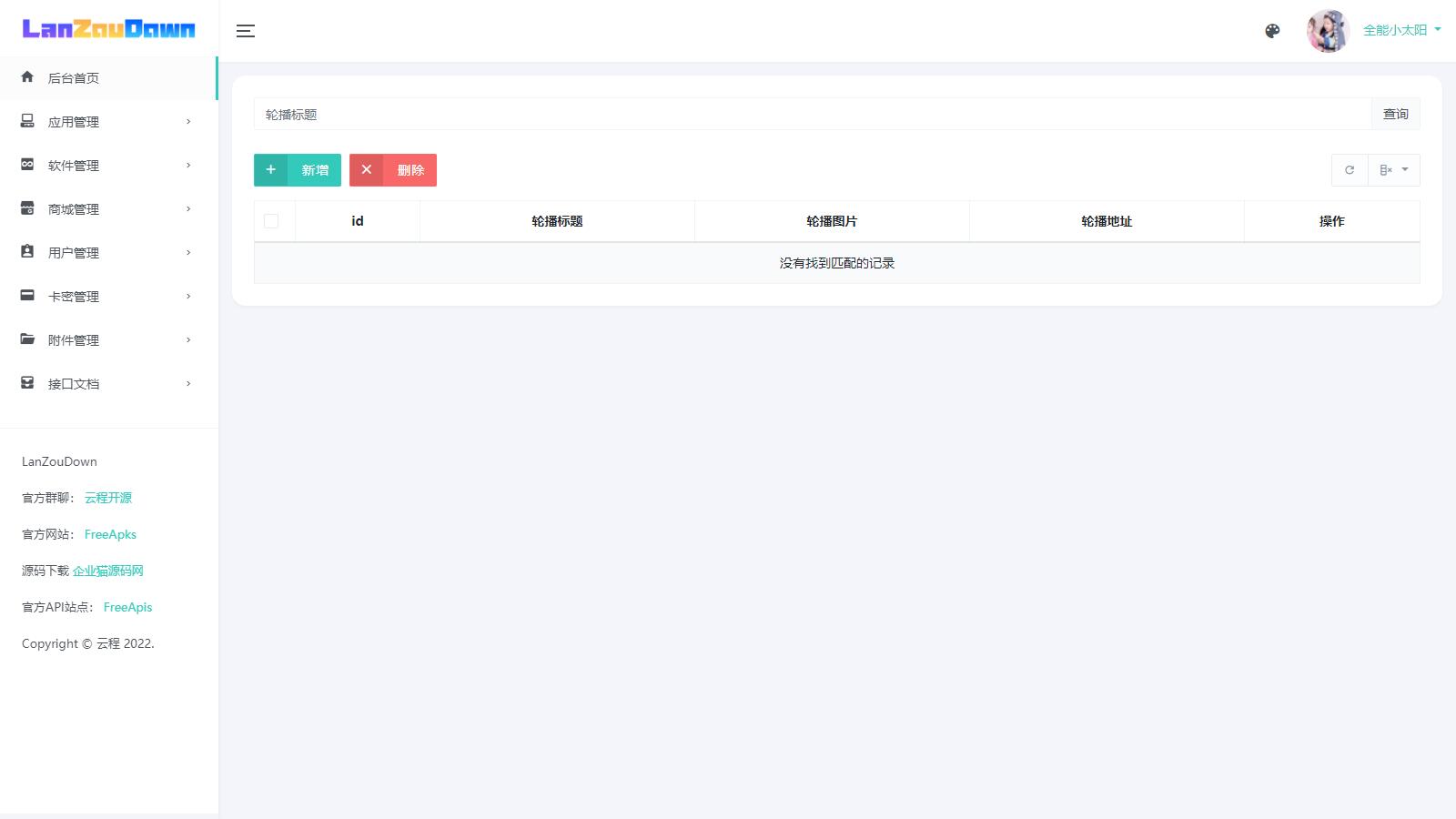Focus the 轮播标题 search field
The width and height of the screenshot is (1456, 819).
pyautogui.click(x=812, y=114)
